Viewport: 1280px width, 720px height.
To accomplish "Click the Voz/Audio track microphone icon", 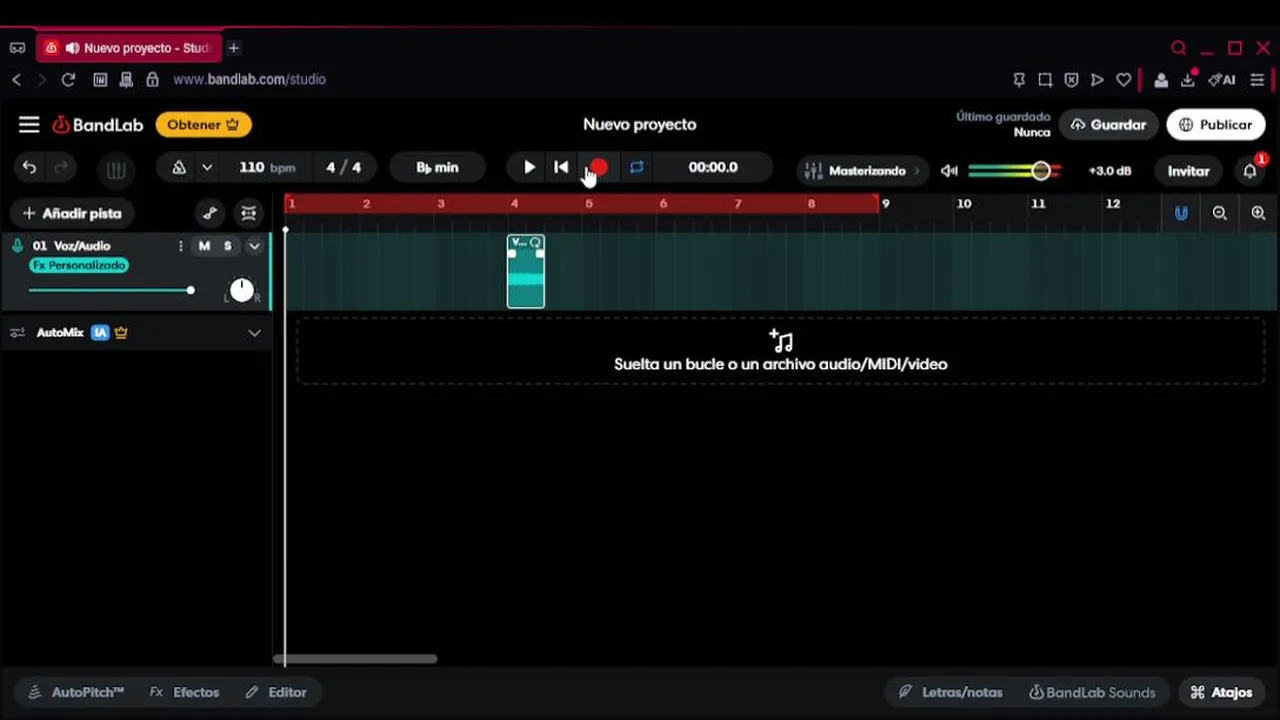I will click(17, 246).
